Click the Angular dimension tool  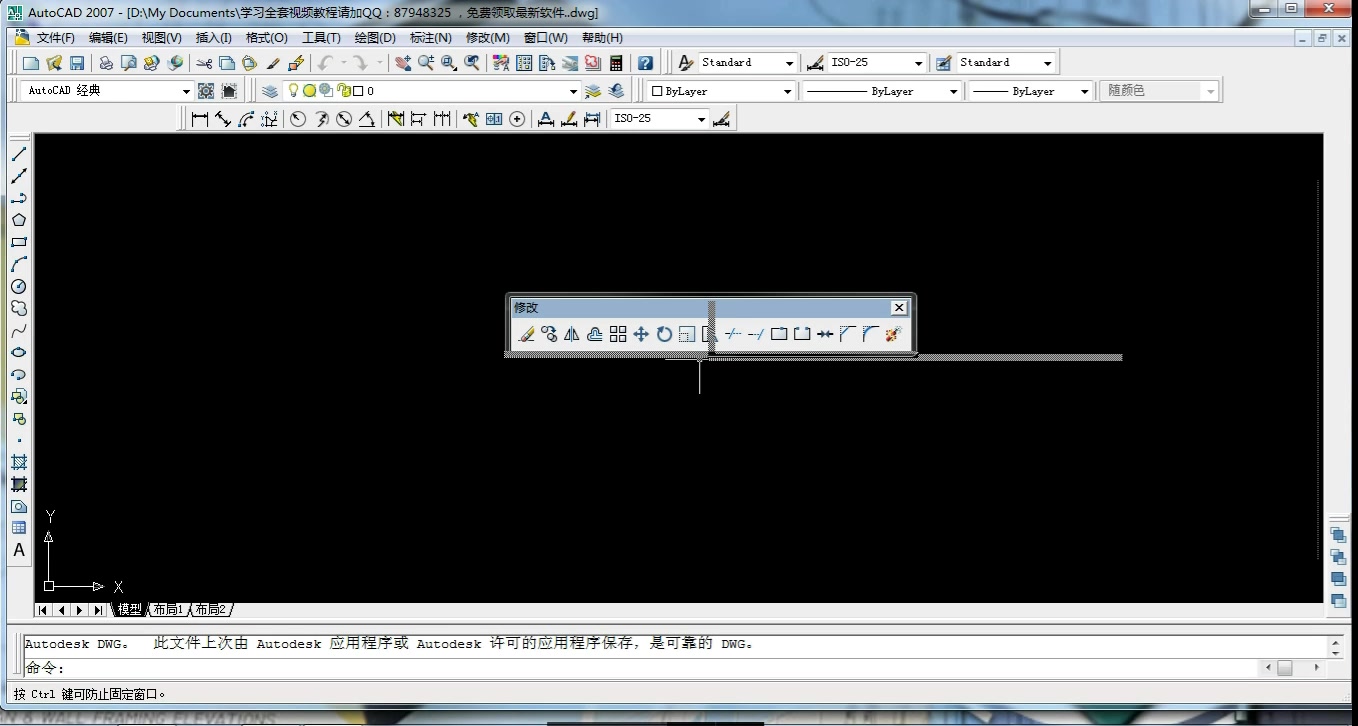point(367,119)
